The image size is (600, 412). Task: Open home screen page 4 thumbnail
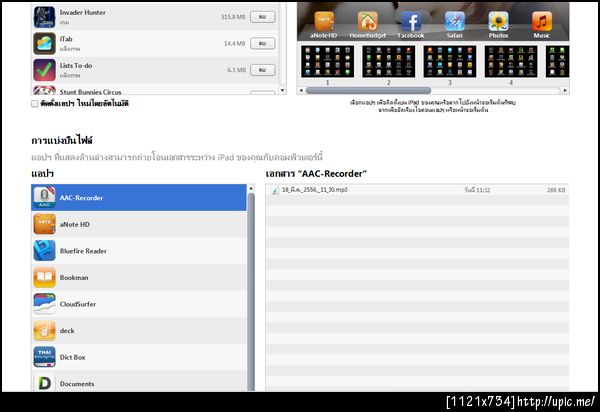tap(511, 61)
